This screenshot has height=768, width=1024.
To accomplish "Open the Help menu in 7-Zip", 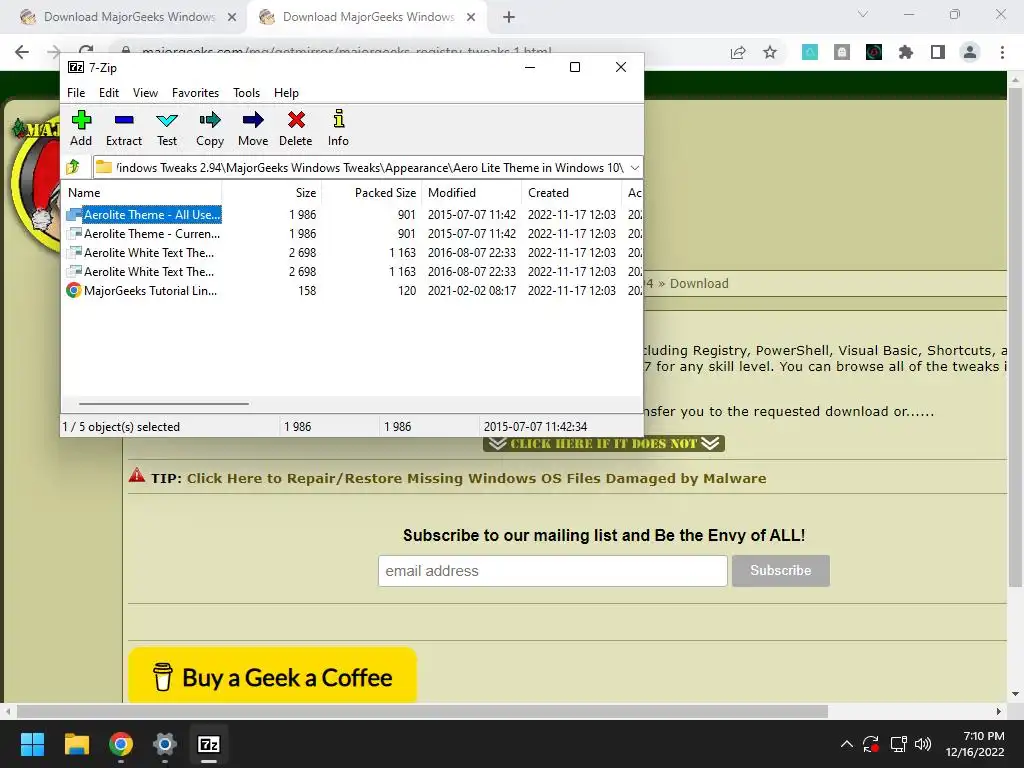I will (x=286, y=93).
